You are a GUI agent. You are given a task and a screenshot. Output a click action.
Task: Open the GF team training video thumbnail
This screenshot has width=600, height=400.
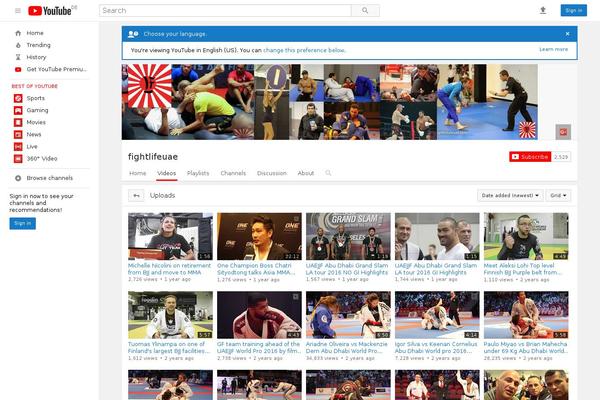259,315
